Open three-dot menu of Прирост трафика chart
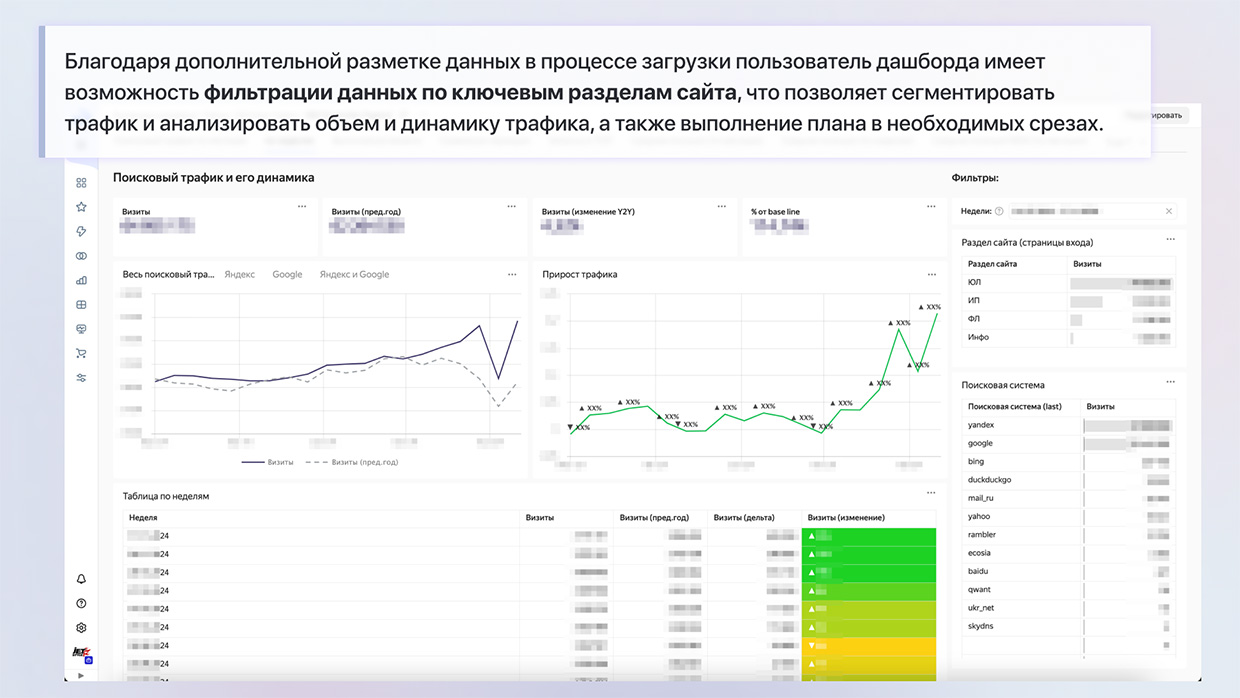The width and height of the screenshot is (1240, 698). point(932,274)
